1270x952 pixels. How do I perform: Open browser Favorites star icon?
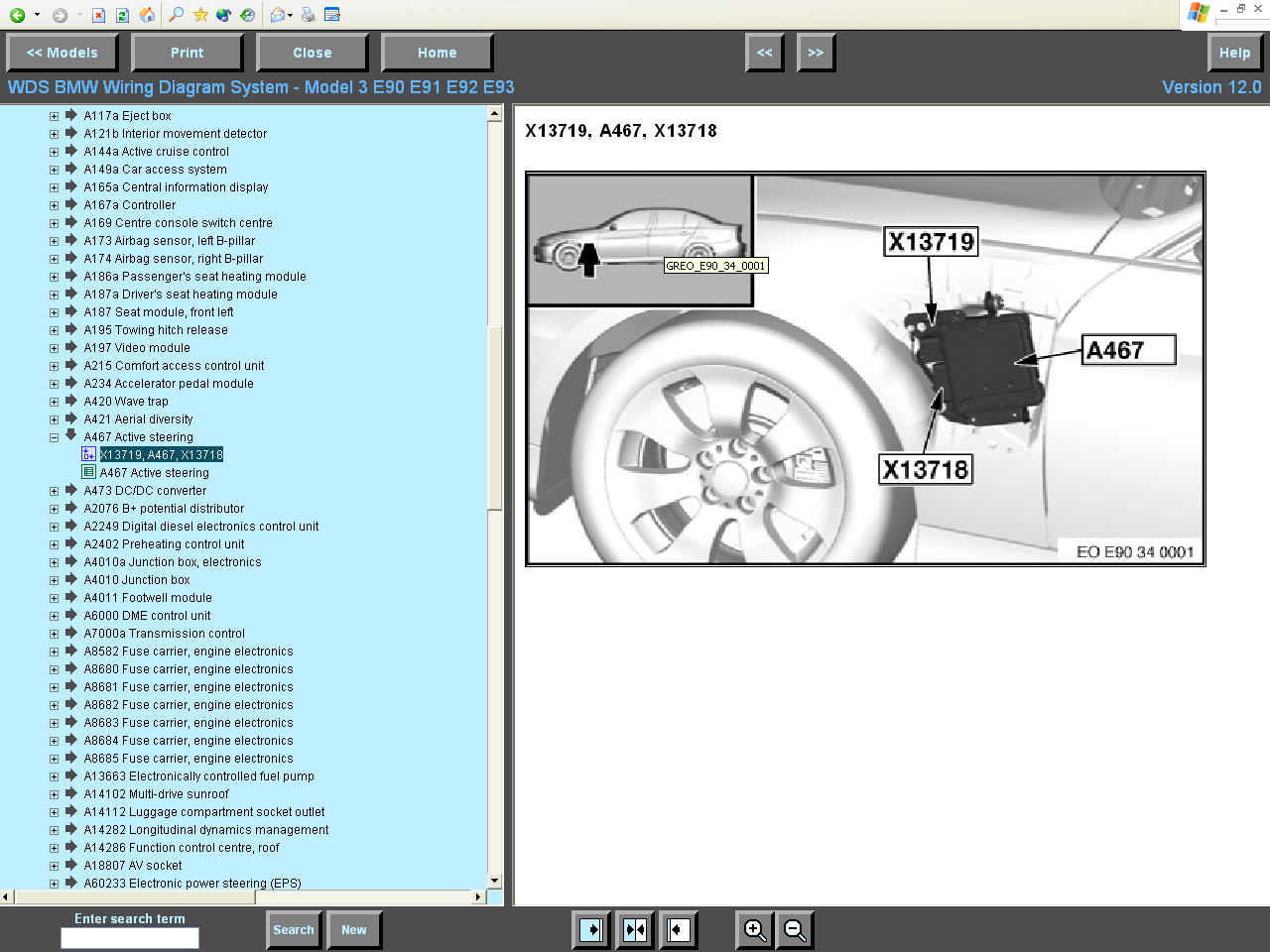[x=200, y=15]
